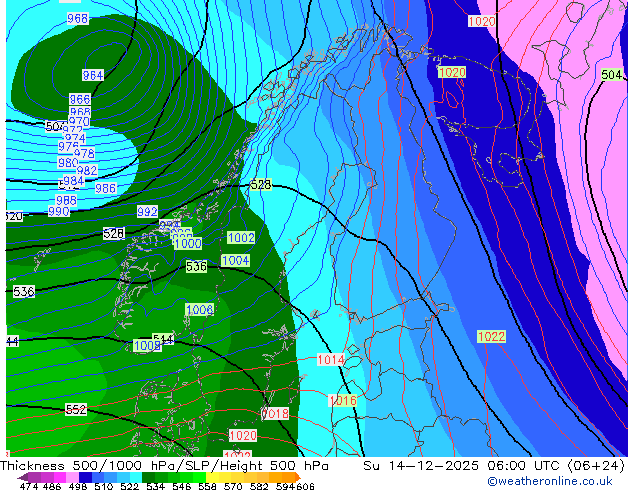634x490 pixels.
Task: Click the 1004 isobar label
Action: coord(235,260)
